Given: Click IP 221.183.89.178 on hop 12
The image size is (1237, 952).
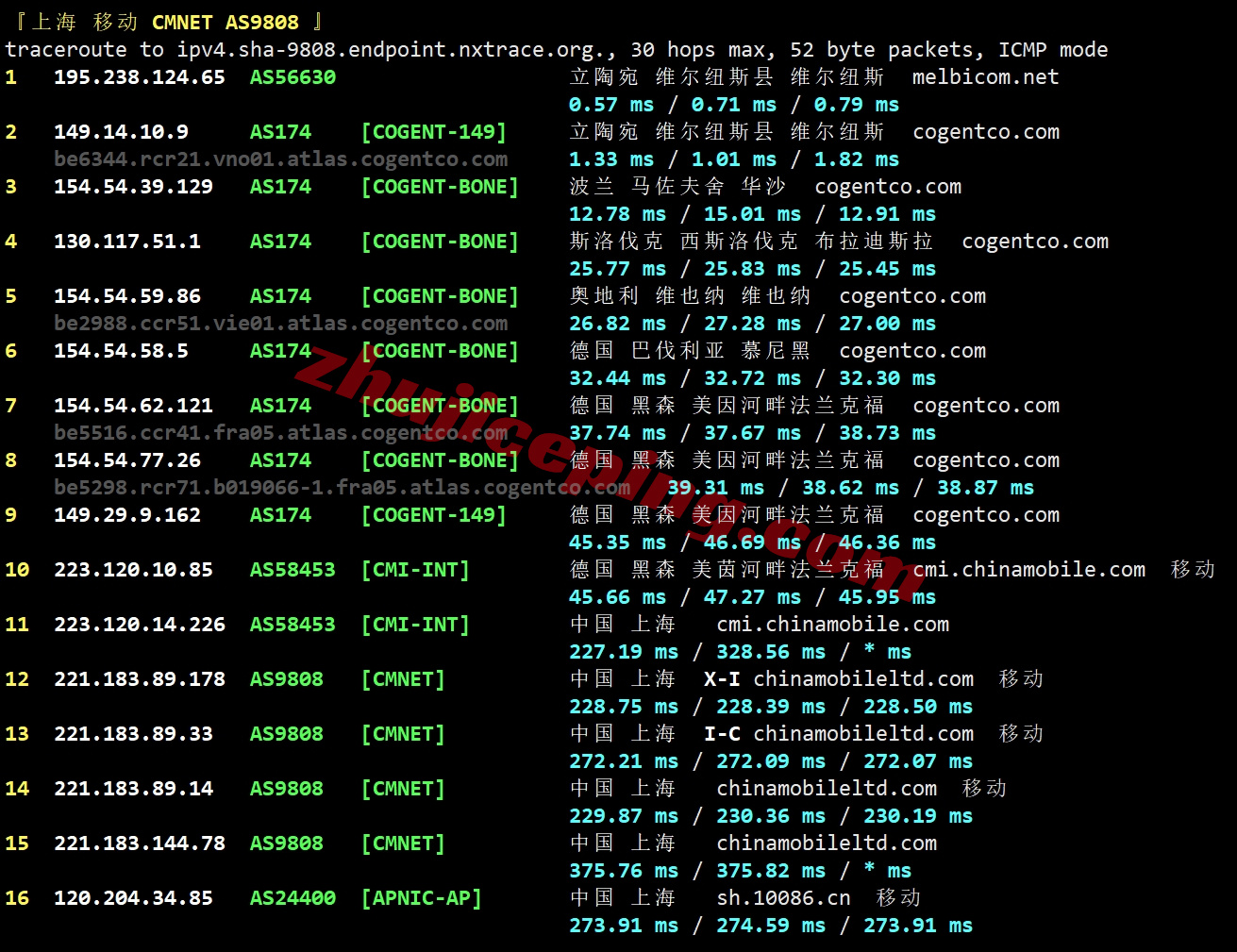Looking at the screenshot, I should [140, 679].
